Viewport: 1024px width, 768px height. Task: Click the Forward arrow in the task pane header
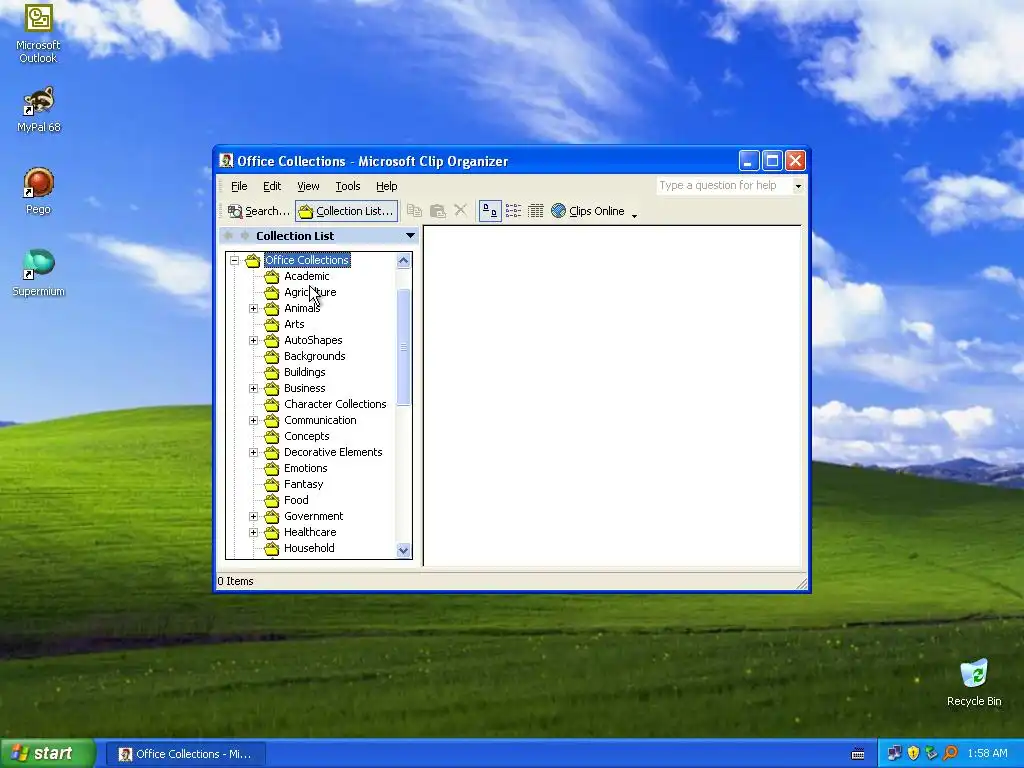click(245, 235)
